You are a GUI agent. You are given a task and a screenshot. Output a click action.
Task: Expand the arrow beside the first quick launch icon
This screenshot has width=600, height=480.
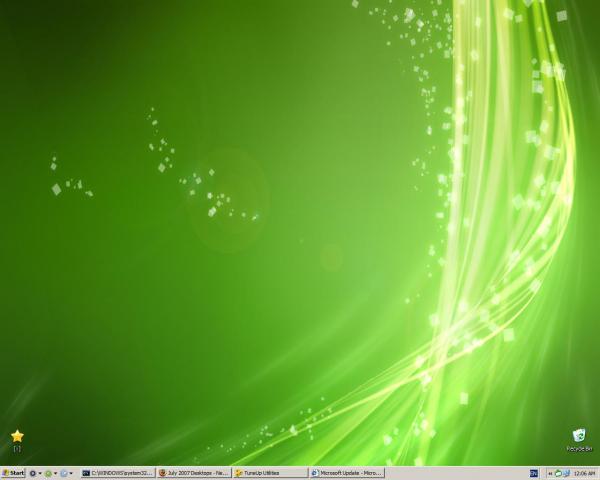click(x=40, y=473)
